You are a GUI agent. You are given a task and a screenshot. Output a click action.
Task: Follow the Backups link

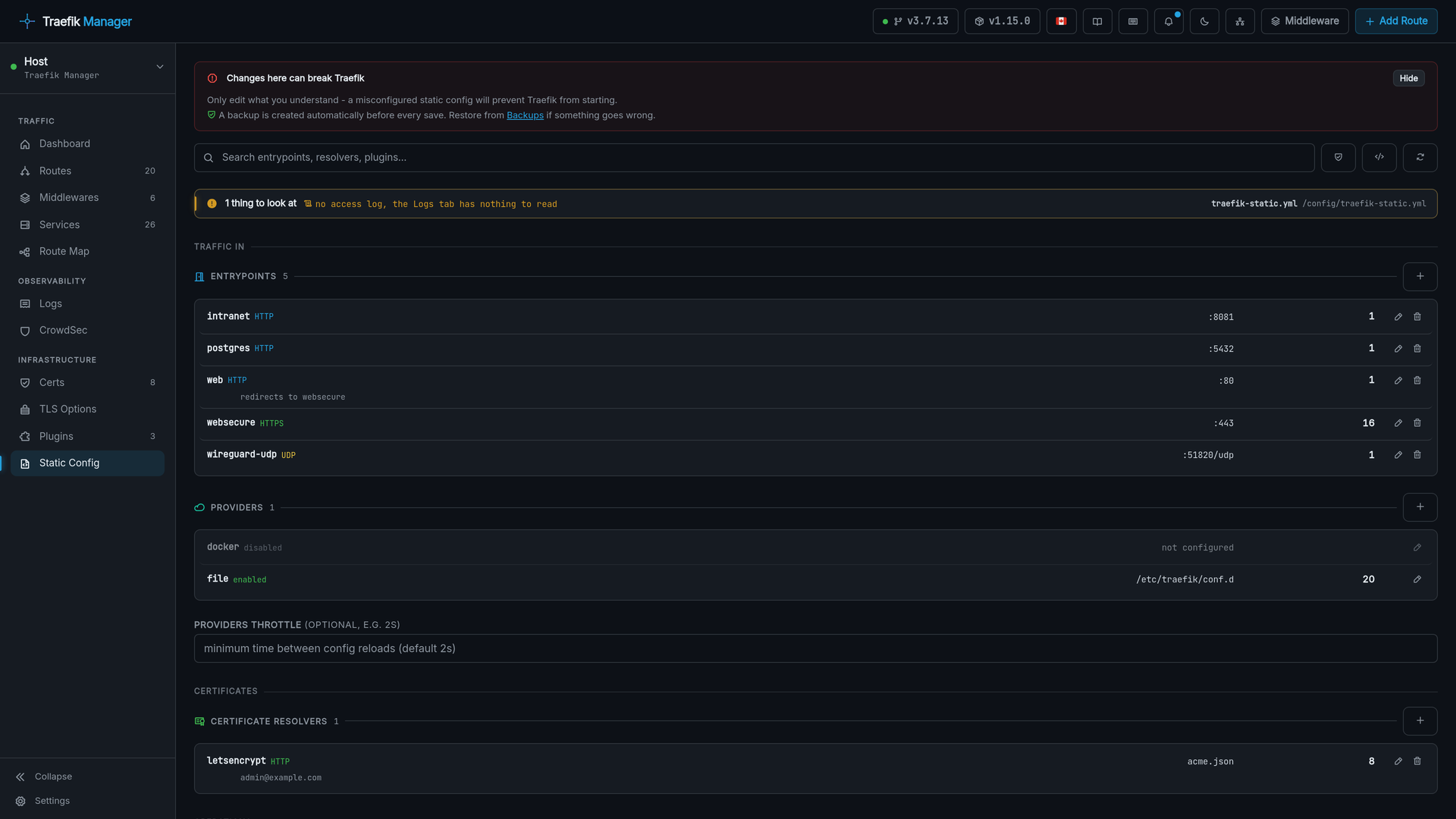coord(525,115)
